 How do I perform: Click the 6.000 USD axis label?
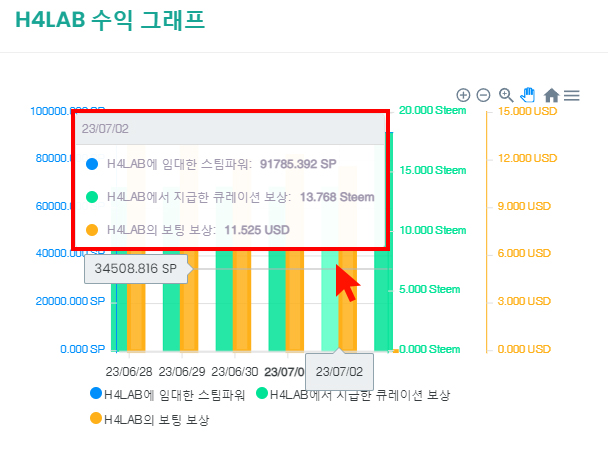524,253
